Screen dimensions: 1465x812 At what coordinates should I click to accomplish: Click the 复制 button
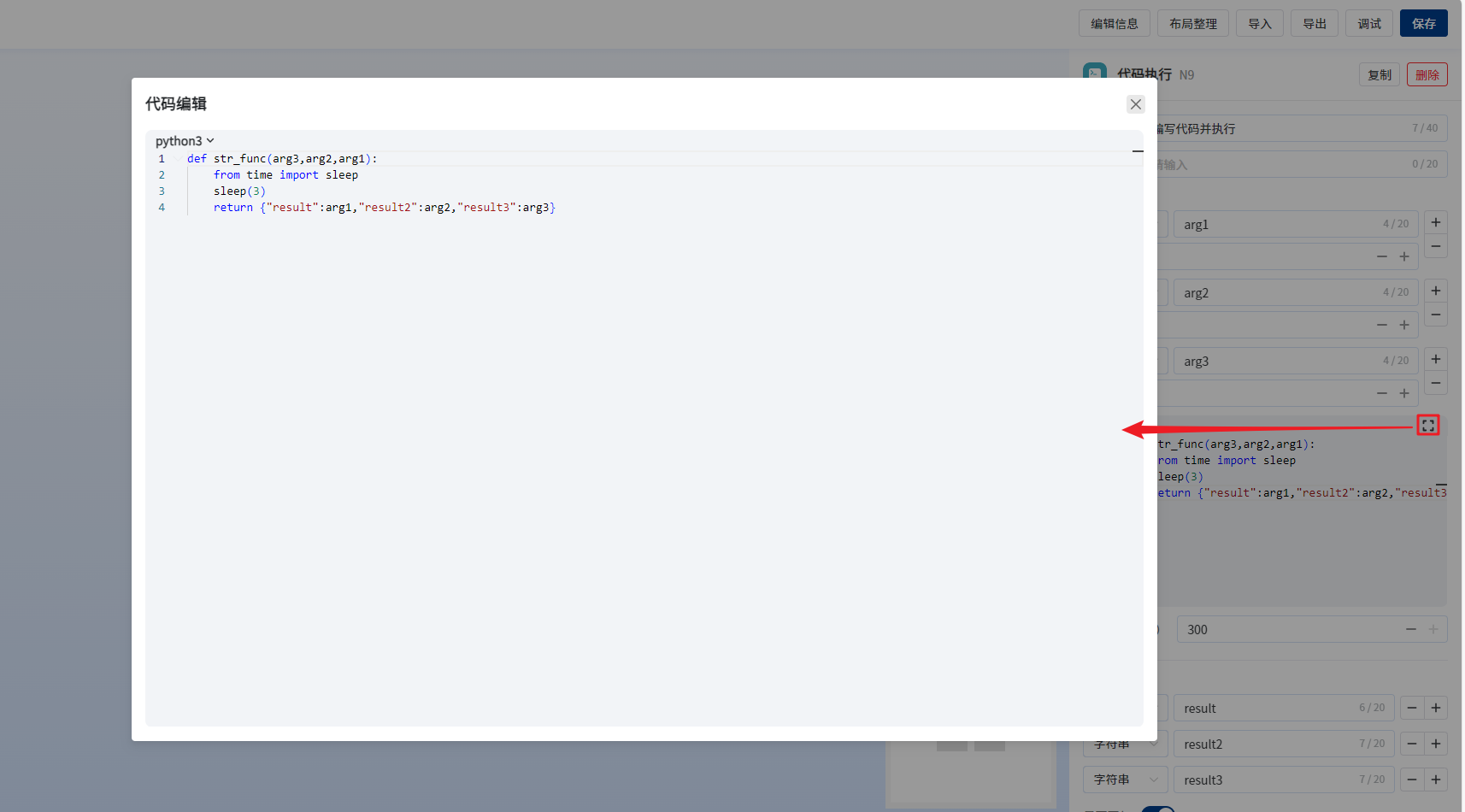coord(1379,75)
